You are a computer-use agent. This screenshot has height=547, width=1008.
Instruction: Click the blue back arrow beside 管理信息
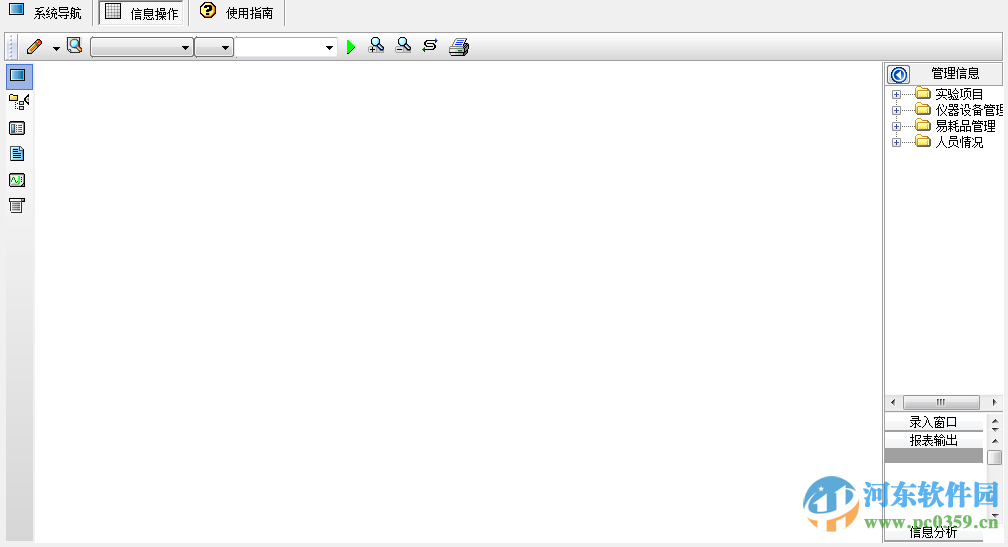tap(899, 75)
